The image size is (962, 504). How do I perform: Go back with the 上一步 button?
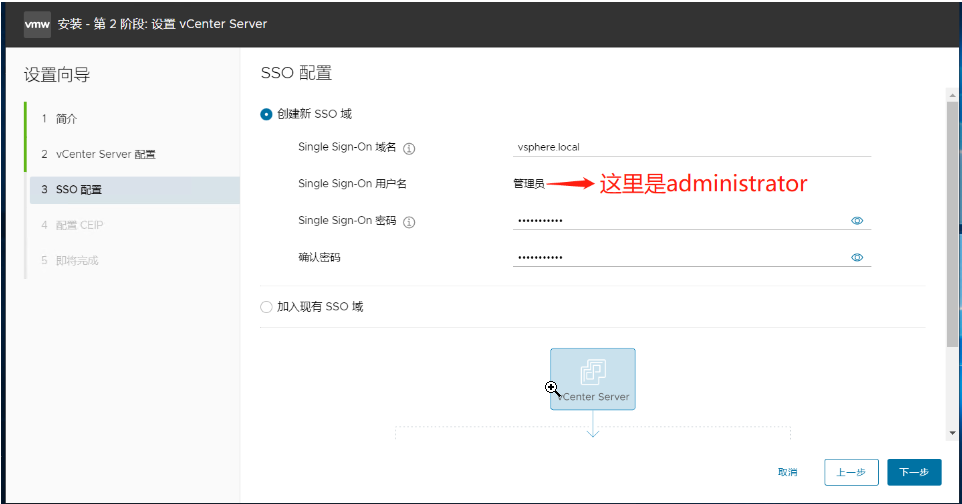(851, 472)
